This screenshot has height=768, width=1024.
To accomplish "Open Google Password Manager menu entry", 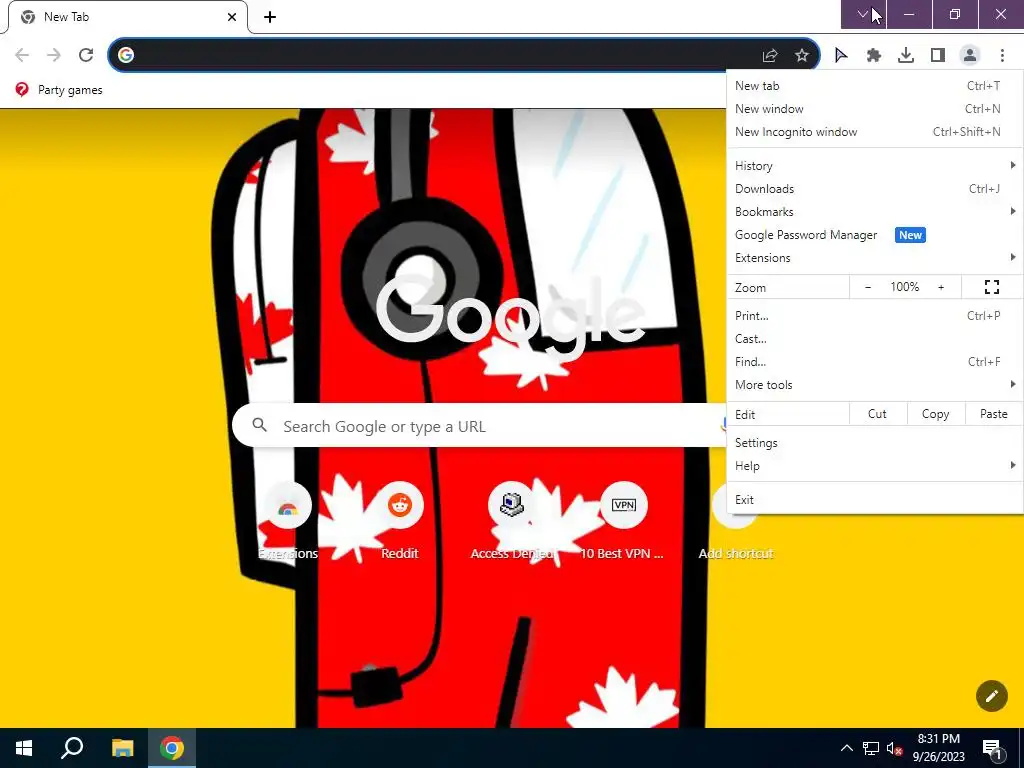I will coord(874,235).
